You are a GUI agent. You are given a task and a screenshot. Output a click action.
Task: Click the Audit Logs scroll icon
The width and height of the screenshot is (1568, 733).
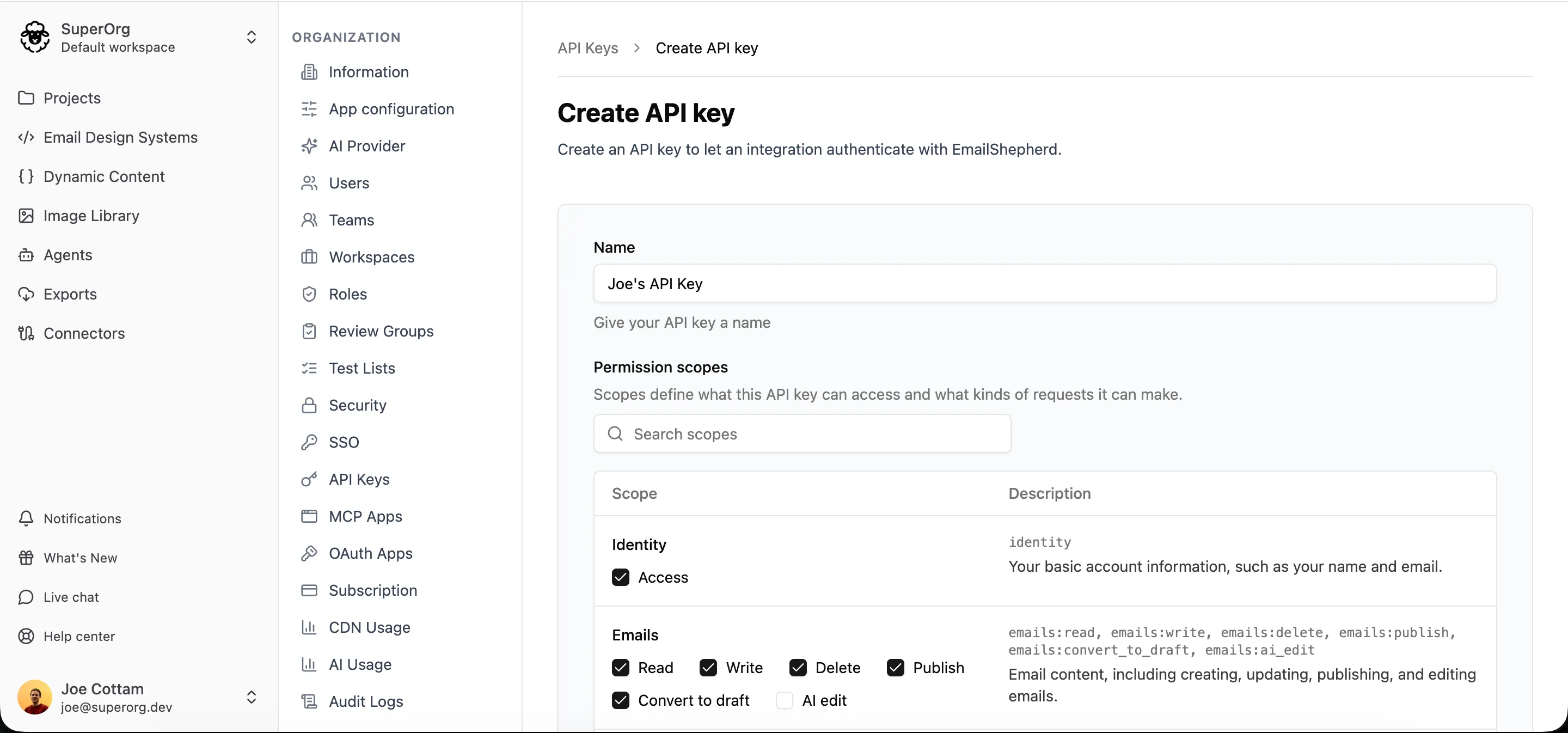pyautogui.click(x=309, y=702)
